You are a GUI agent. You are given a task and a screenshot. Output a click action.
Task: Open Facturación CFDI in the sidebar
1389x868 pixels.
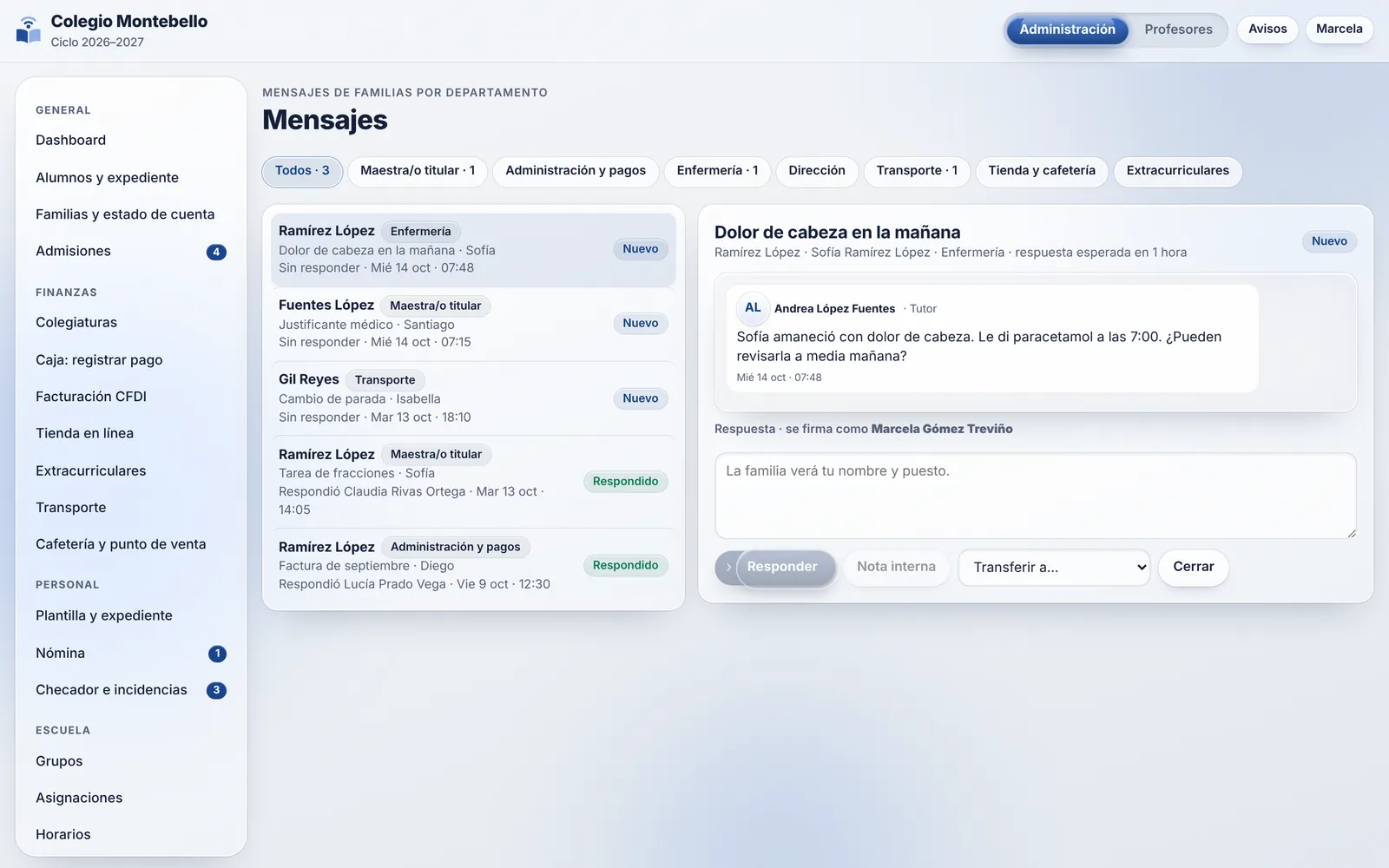[x=91, y=397]
